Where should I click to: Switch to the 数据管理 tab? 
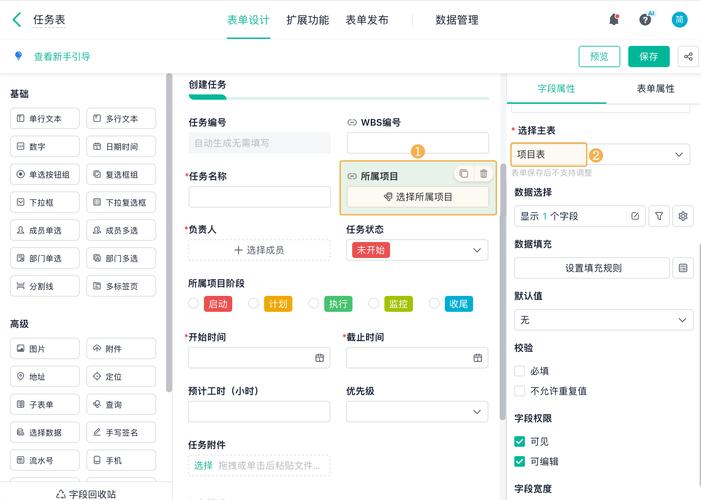(x=457, y=20)
